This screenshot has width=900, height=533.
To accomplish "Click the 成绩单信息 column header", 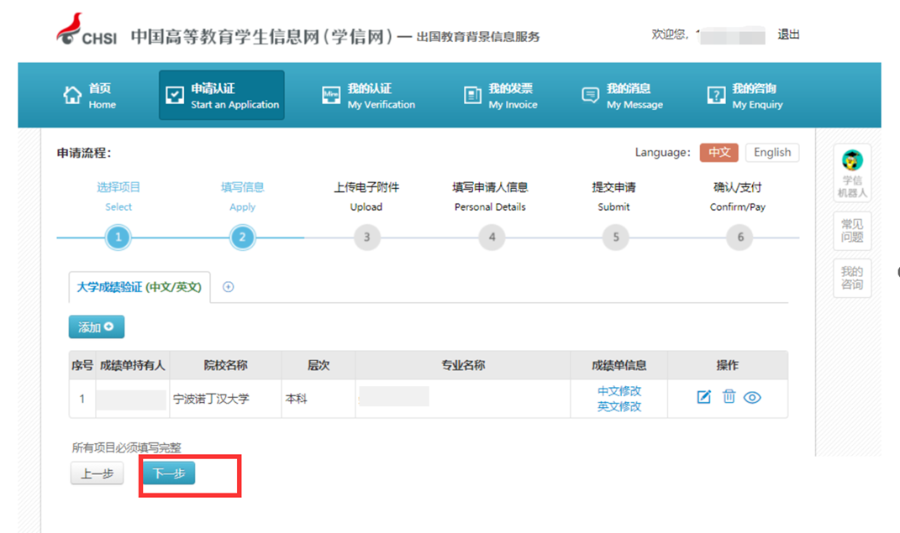I will [x=619, y=365].
